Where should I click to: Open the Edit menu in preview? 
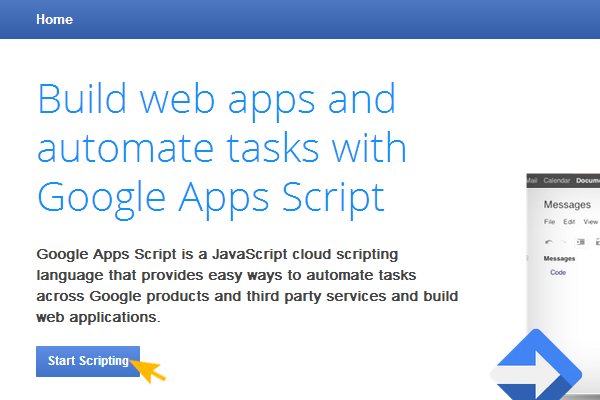pyautogui.click(x=569, y=221)
